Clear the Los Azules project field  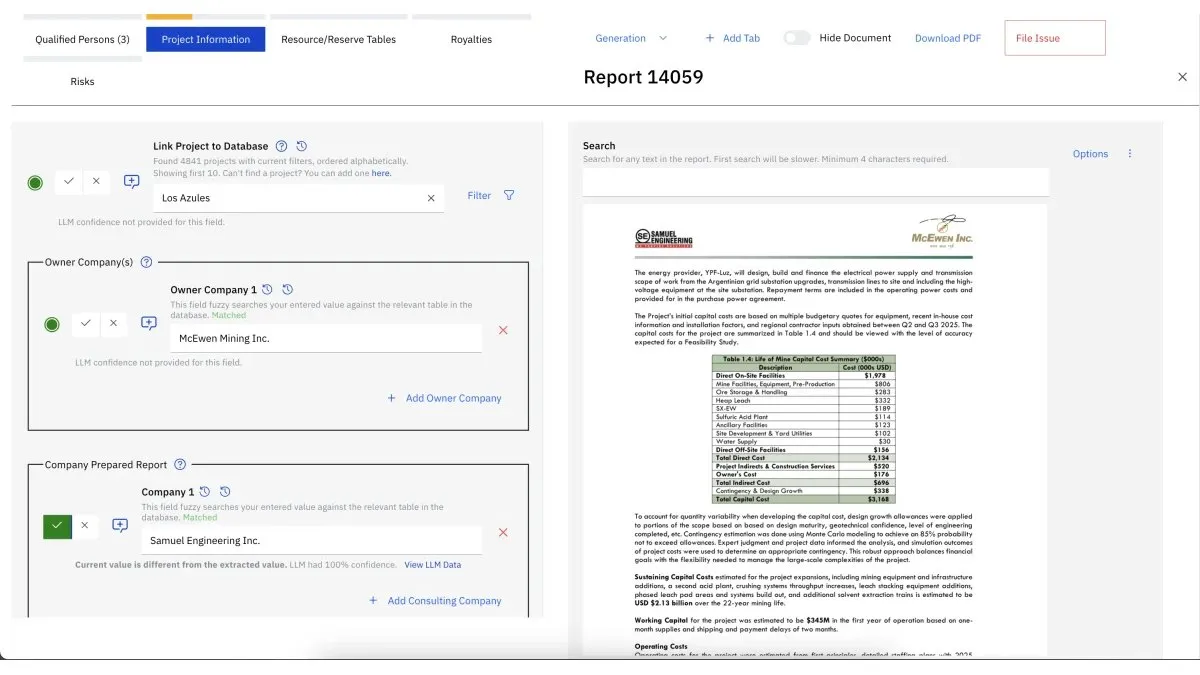tap(431, 198)
